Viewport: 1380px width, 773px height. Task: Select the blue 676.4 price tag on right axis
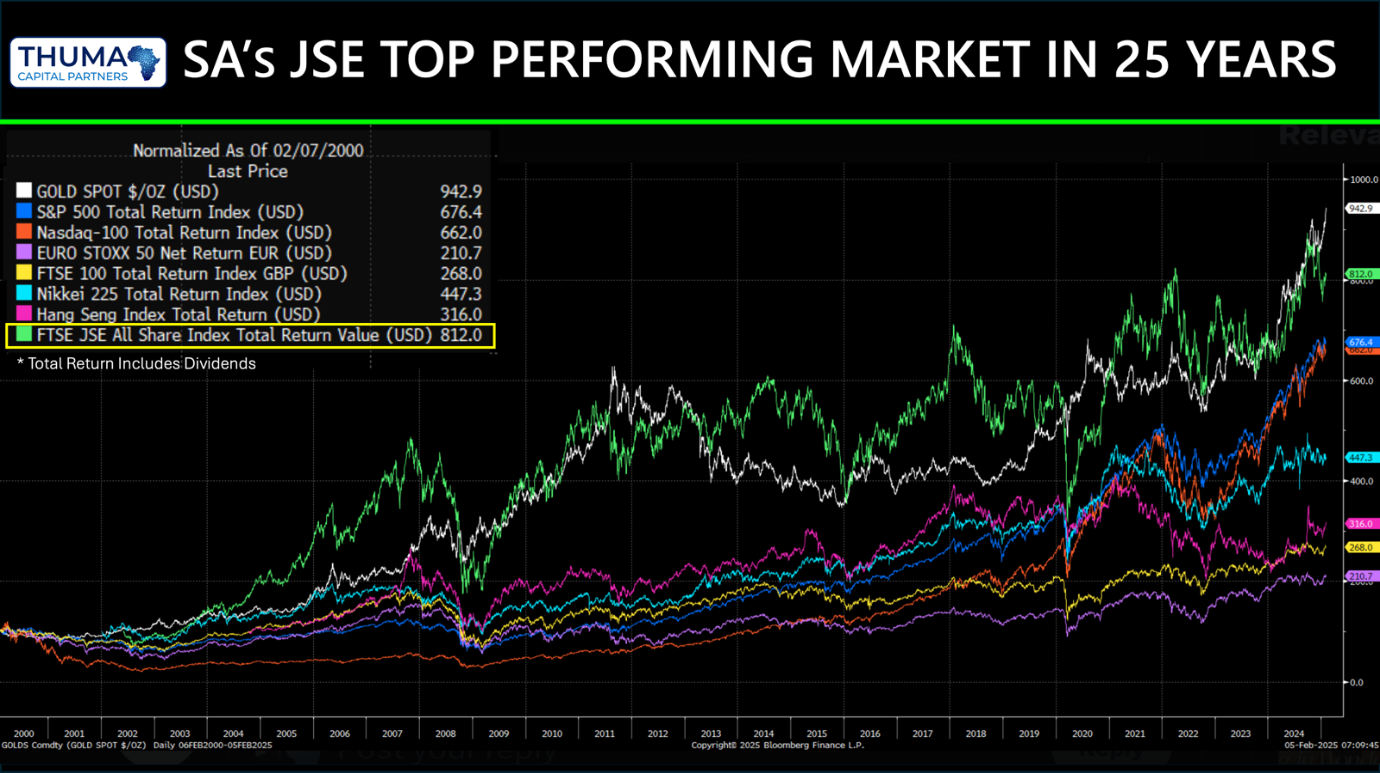point(1361,341)
